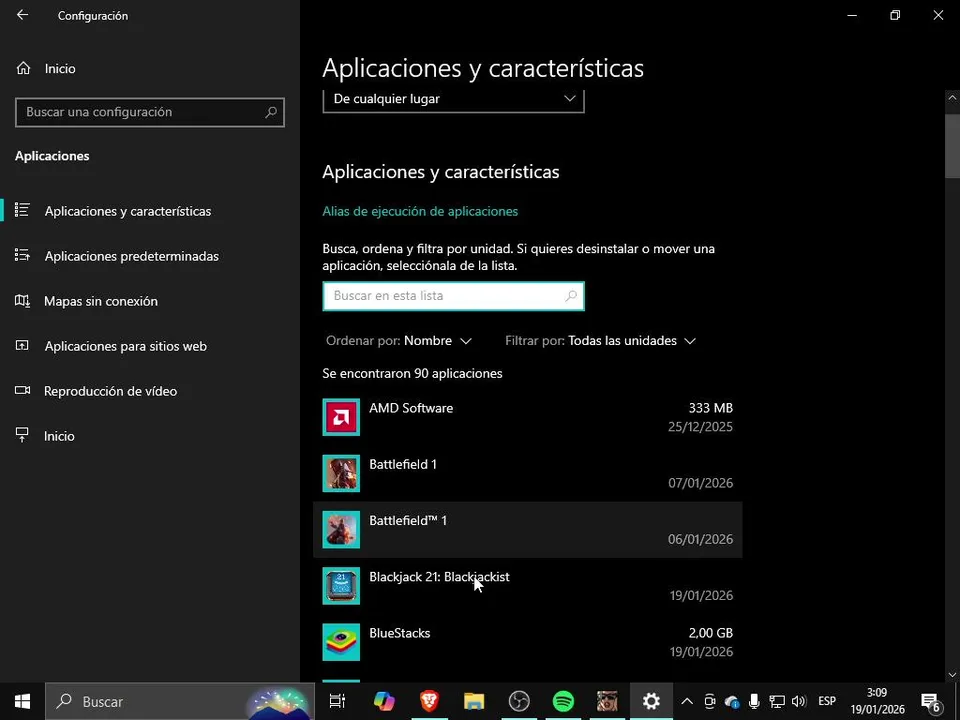Open the OneDrive cloud tray icon
Viewport: 960px width, 720px height.
732,702
